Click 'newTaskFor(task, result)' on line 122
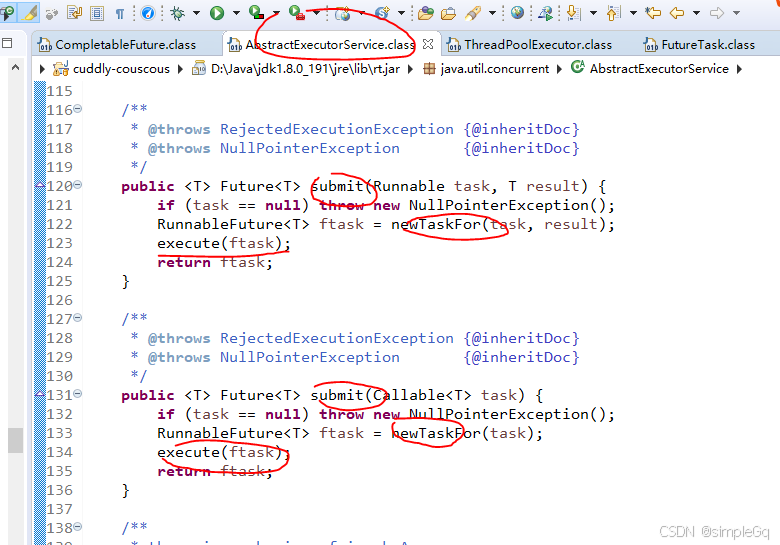 498,224
